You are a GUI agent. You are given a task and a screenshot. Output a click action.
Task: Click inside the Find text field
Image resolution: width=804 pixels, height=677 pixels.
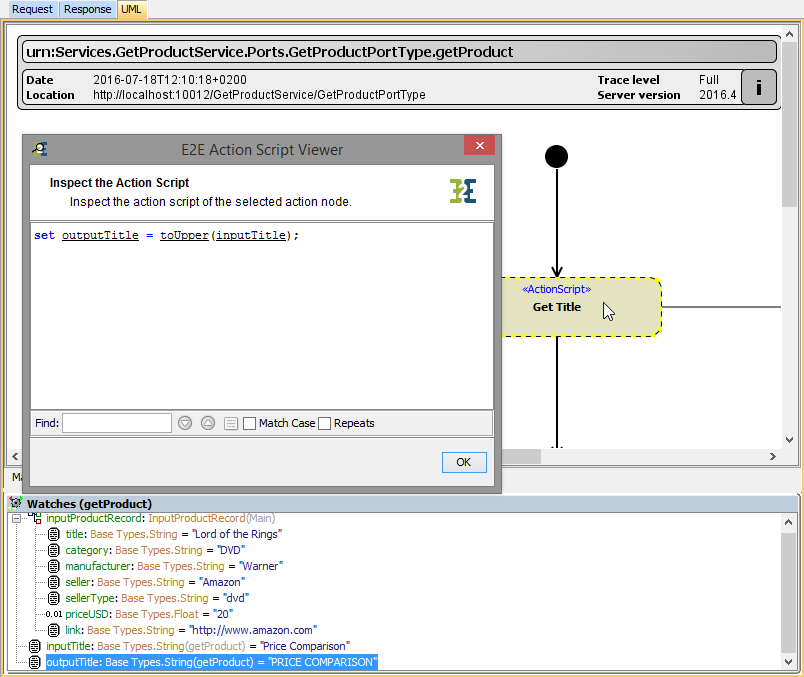pyautogui.click(x=116, y=422)
